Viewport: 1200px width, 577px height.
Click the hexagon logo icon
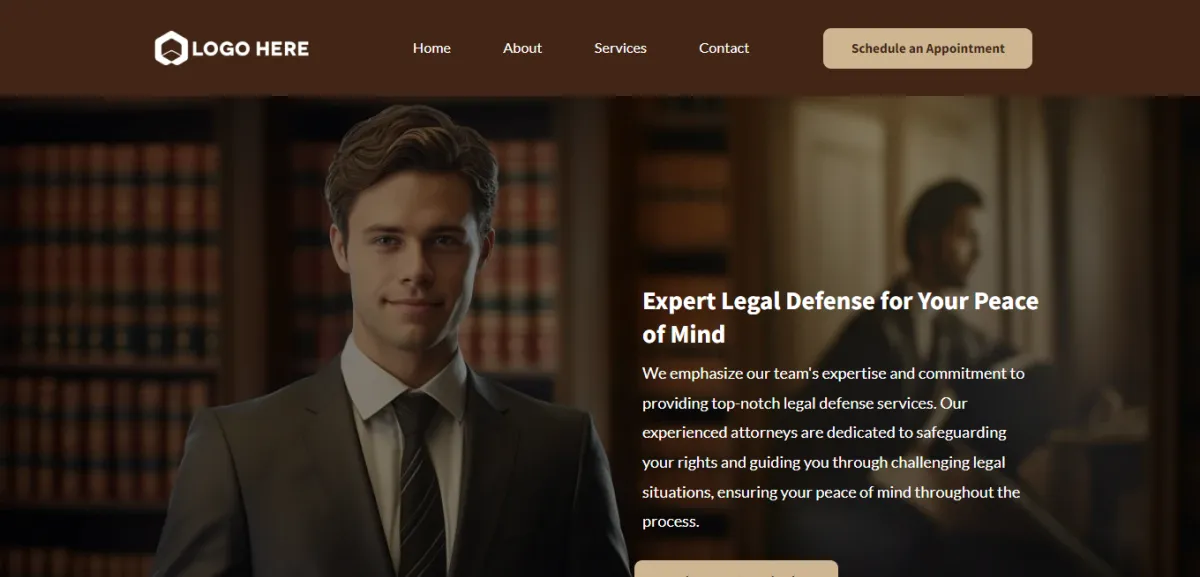(171, 48)
